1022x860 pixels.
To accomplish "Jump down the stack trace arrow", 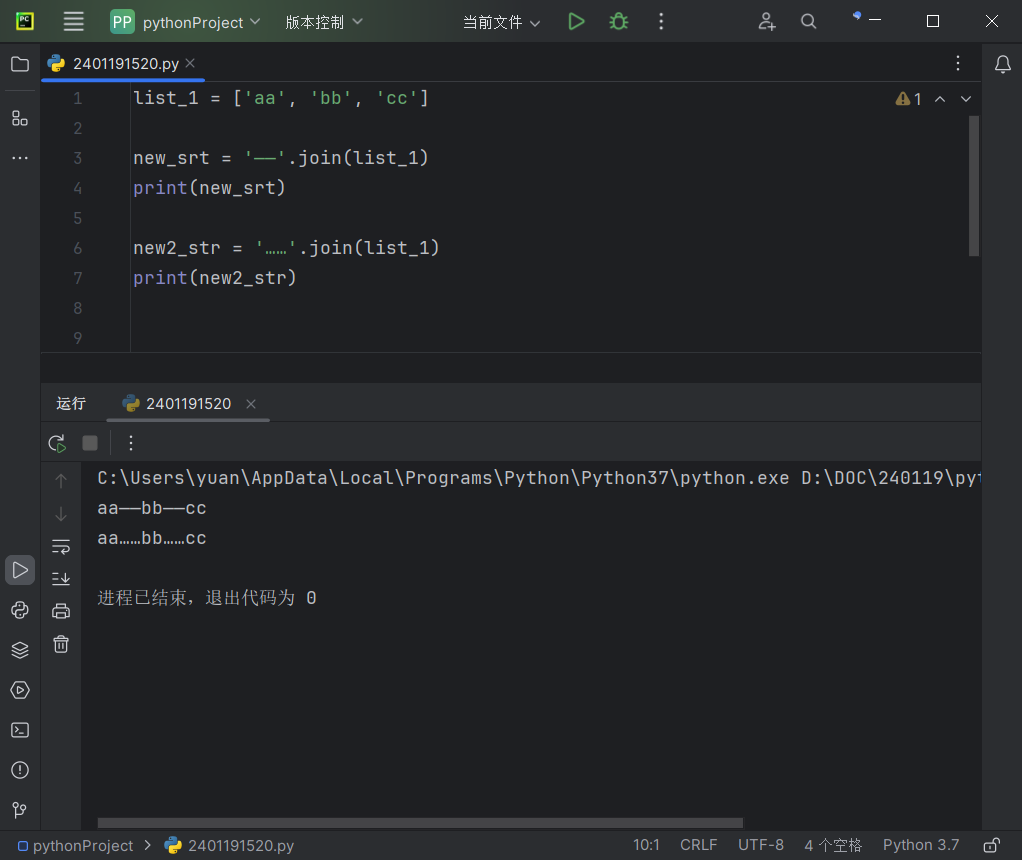I will click(61, 514).
